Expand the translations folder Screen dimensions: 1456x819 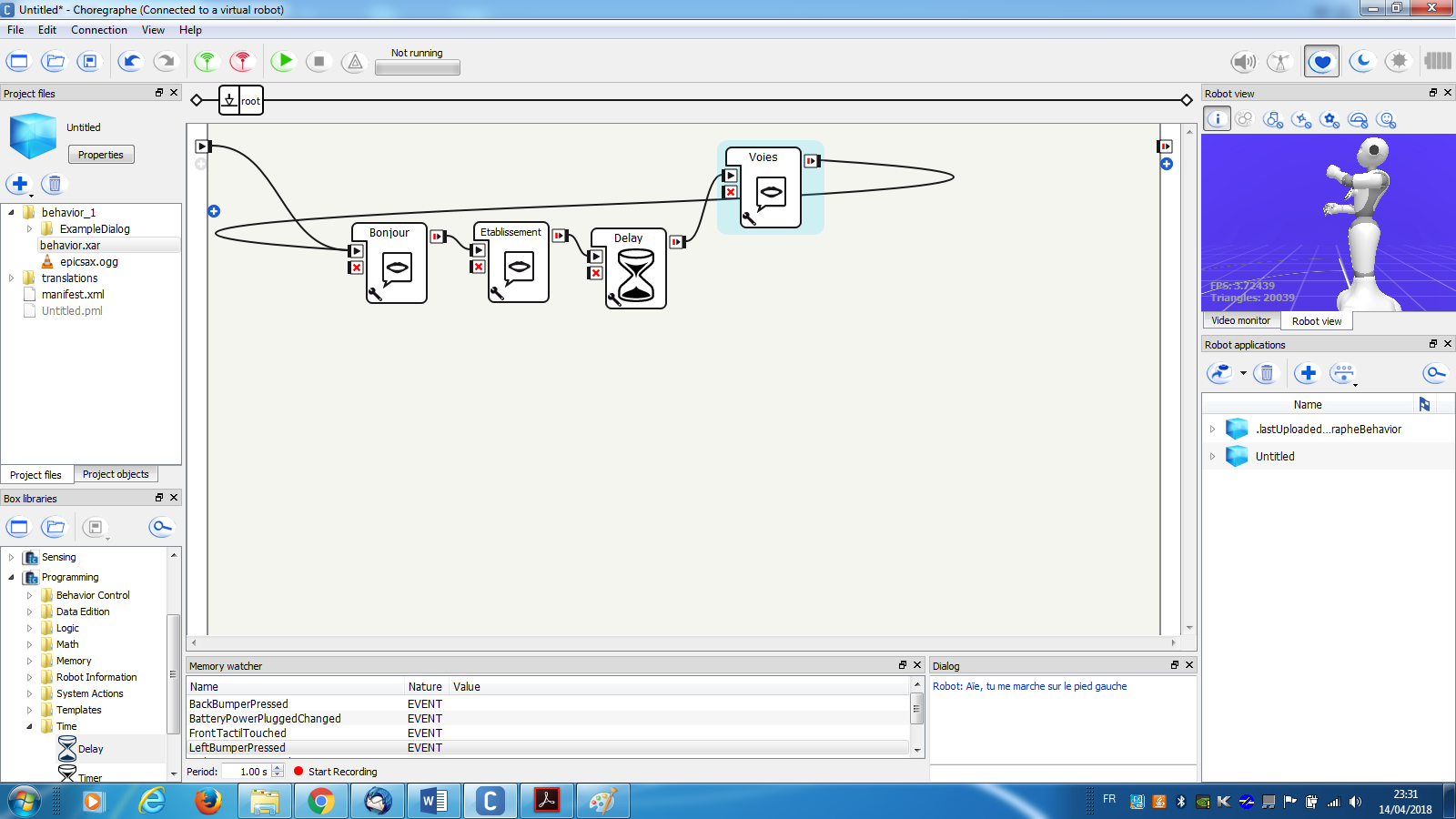tap(12, 278)
